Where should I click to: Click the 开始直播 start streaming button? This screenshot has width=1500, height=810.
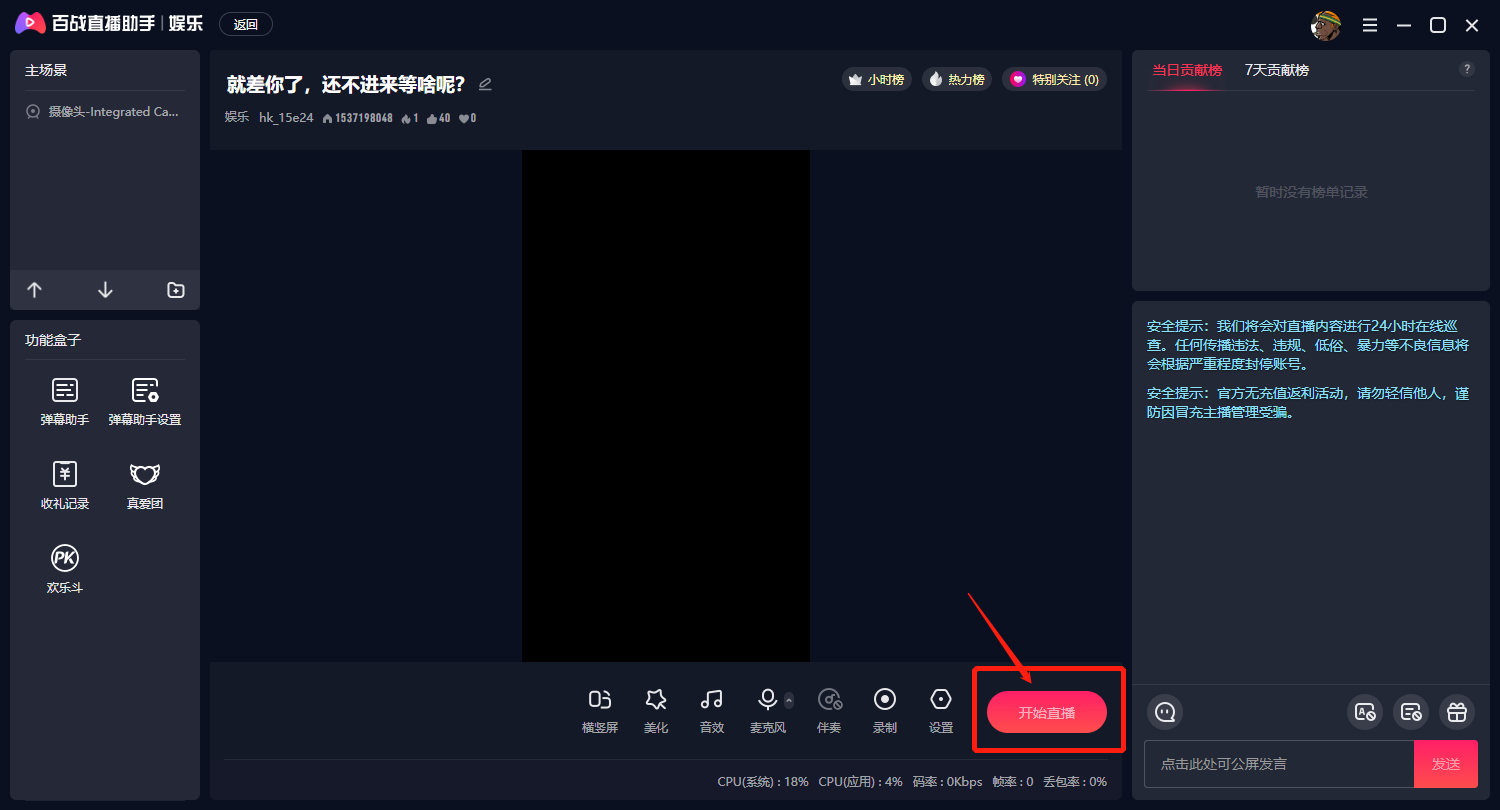point(1047,712)
